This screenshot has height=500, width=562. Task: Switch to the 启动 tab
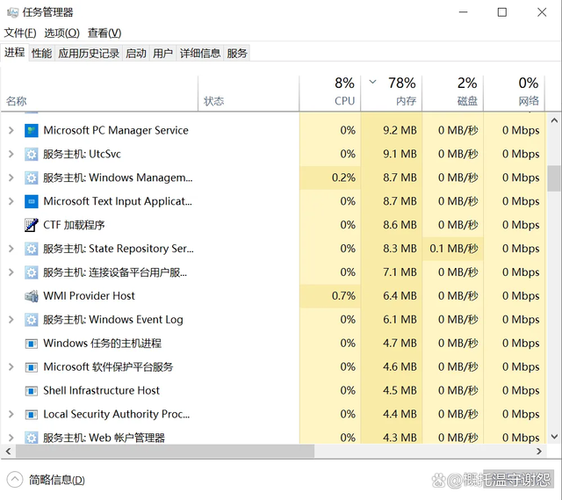click(x=136, y=53)
